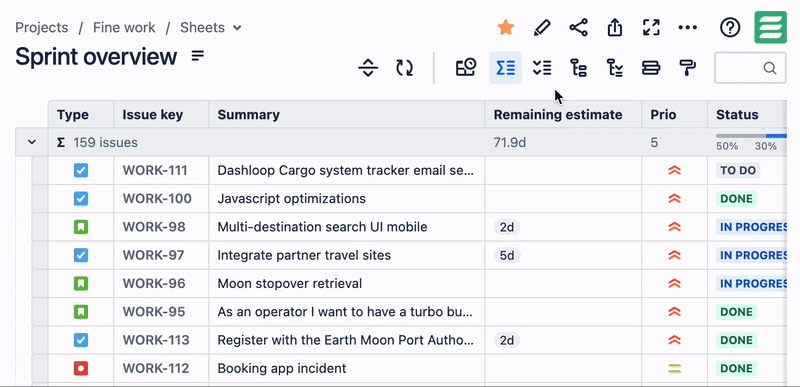Open issue WORK-100
This screenshot has width=800, height=387.
point(157,198)
